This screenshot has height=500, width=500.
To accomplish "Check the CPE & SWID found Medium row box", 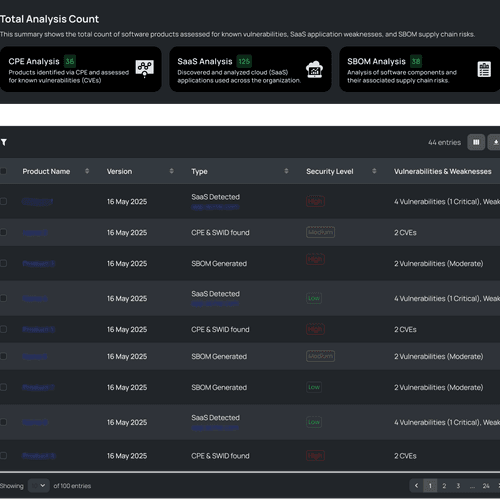I will [3, 232].
